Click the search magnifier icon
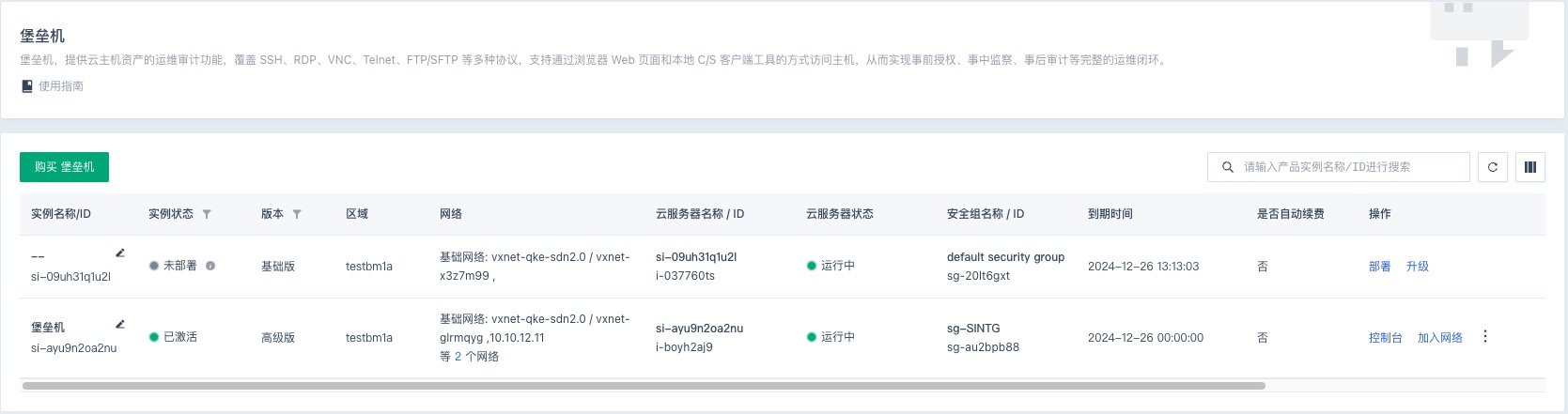1568x414 pixels. tap(1227, 167)
